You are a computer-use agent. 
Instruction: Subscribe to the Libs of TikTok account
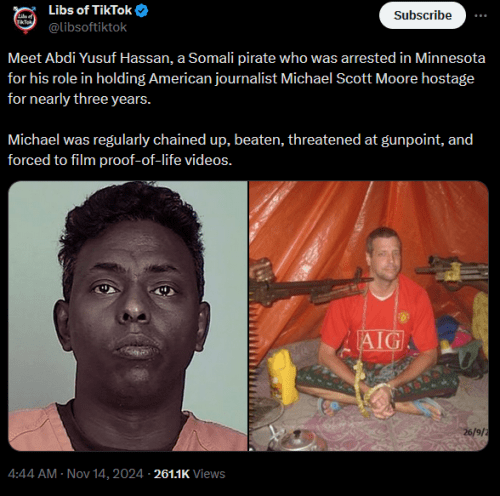pos(422,15)
